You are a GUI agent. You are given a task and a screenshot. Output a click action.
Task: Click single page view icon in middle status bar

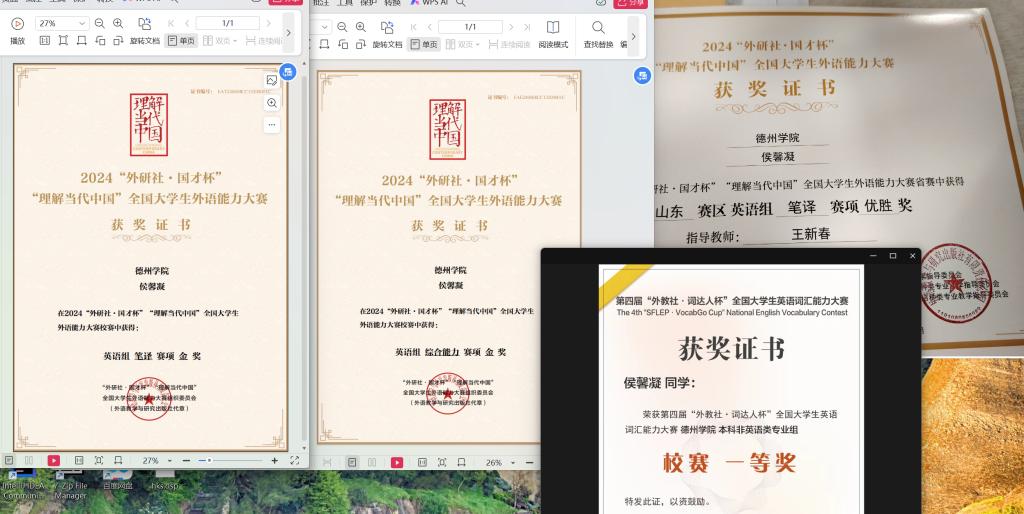coord(352,462)
